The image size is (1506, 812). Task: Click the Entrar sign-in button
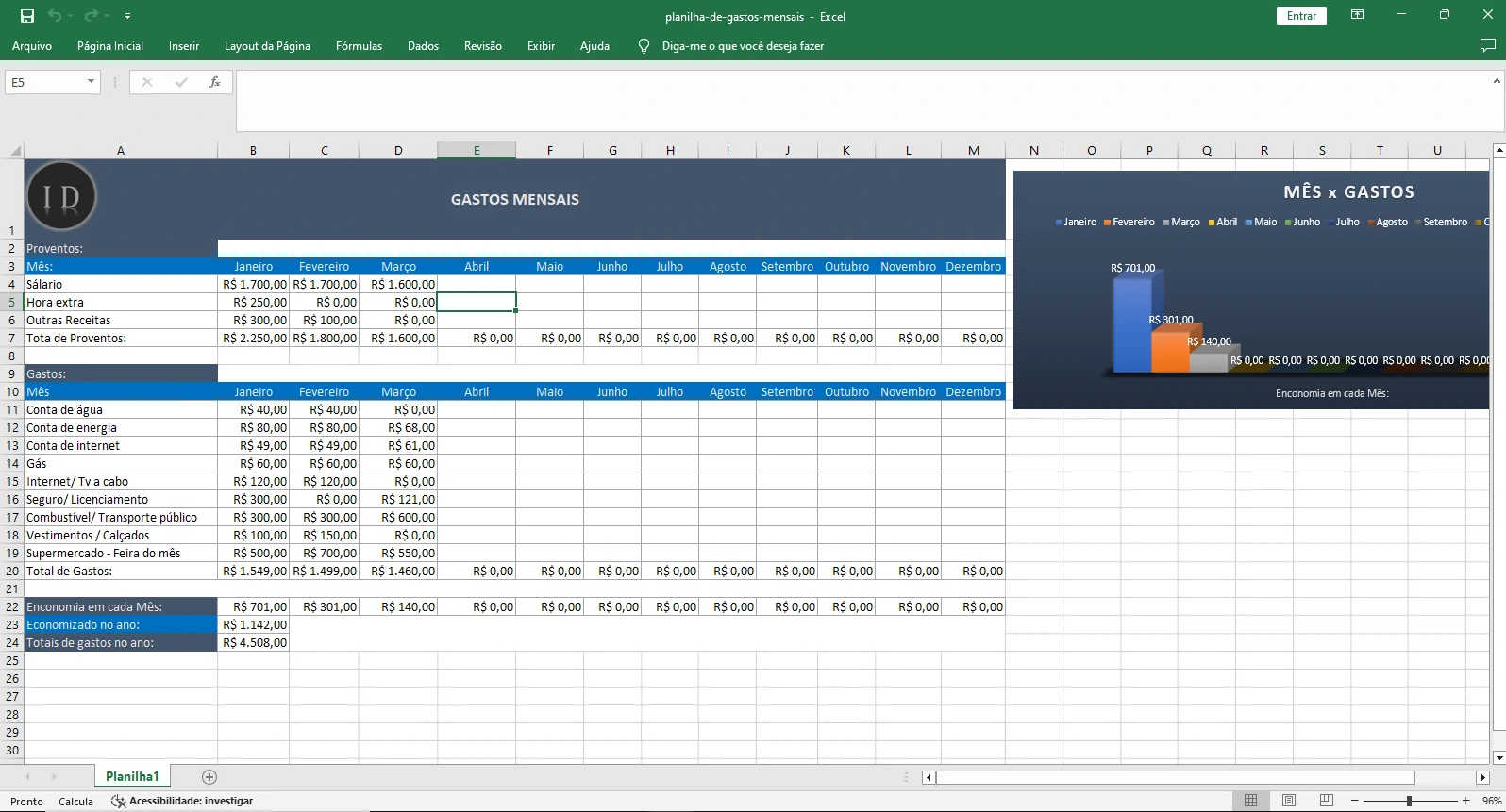pyautogui.click(x=1301, y=16)
